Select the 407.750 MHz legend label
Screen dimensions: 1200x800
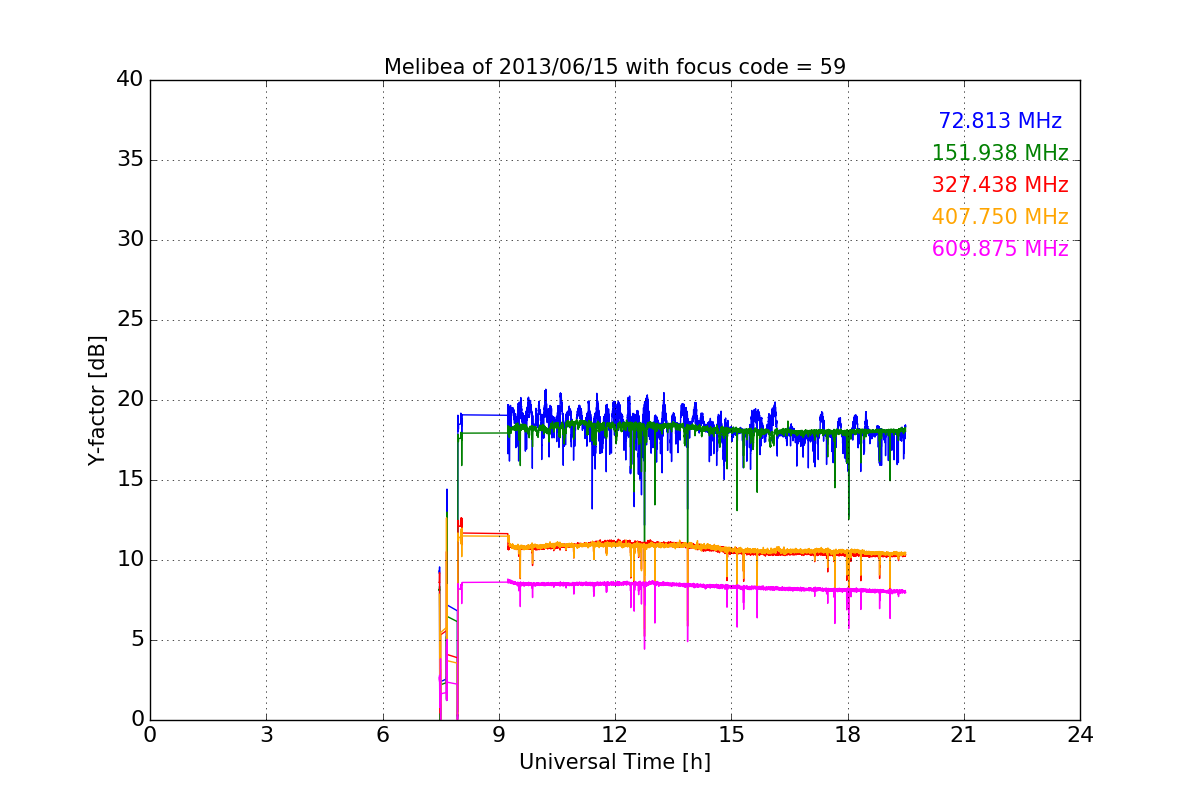(1000, 217)
